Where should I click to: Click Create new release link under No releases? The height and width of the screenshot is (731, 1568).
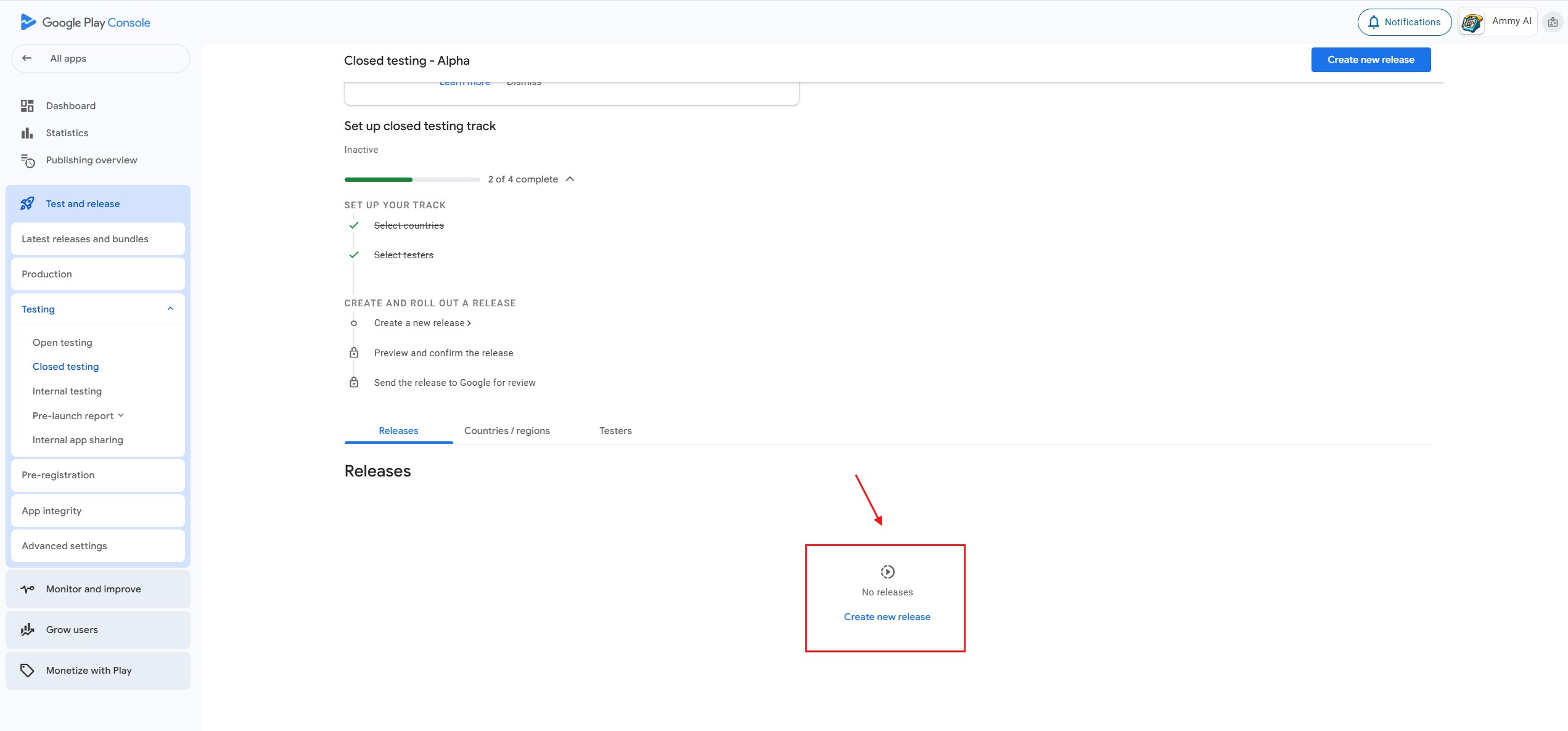[x=887, y=617]
